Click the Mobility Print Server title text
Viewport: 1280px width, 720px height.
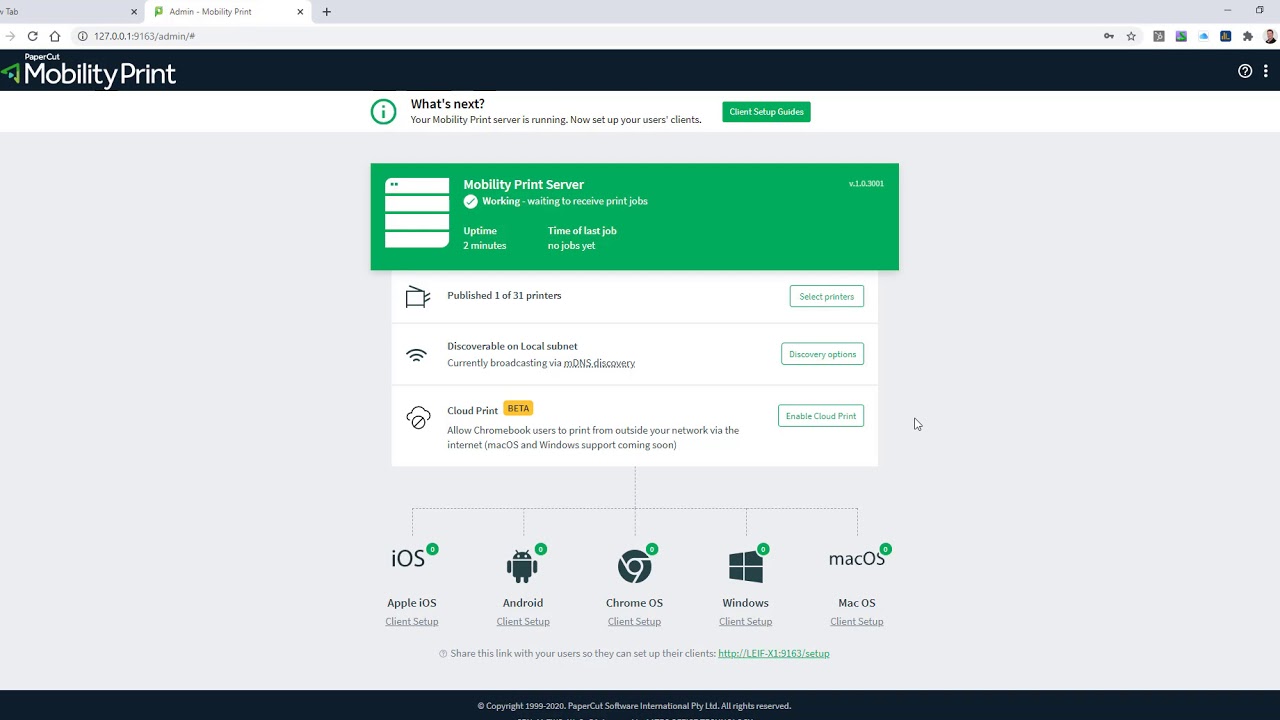[x=523, y=185]
